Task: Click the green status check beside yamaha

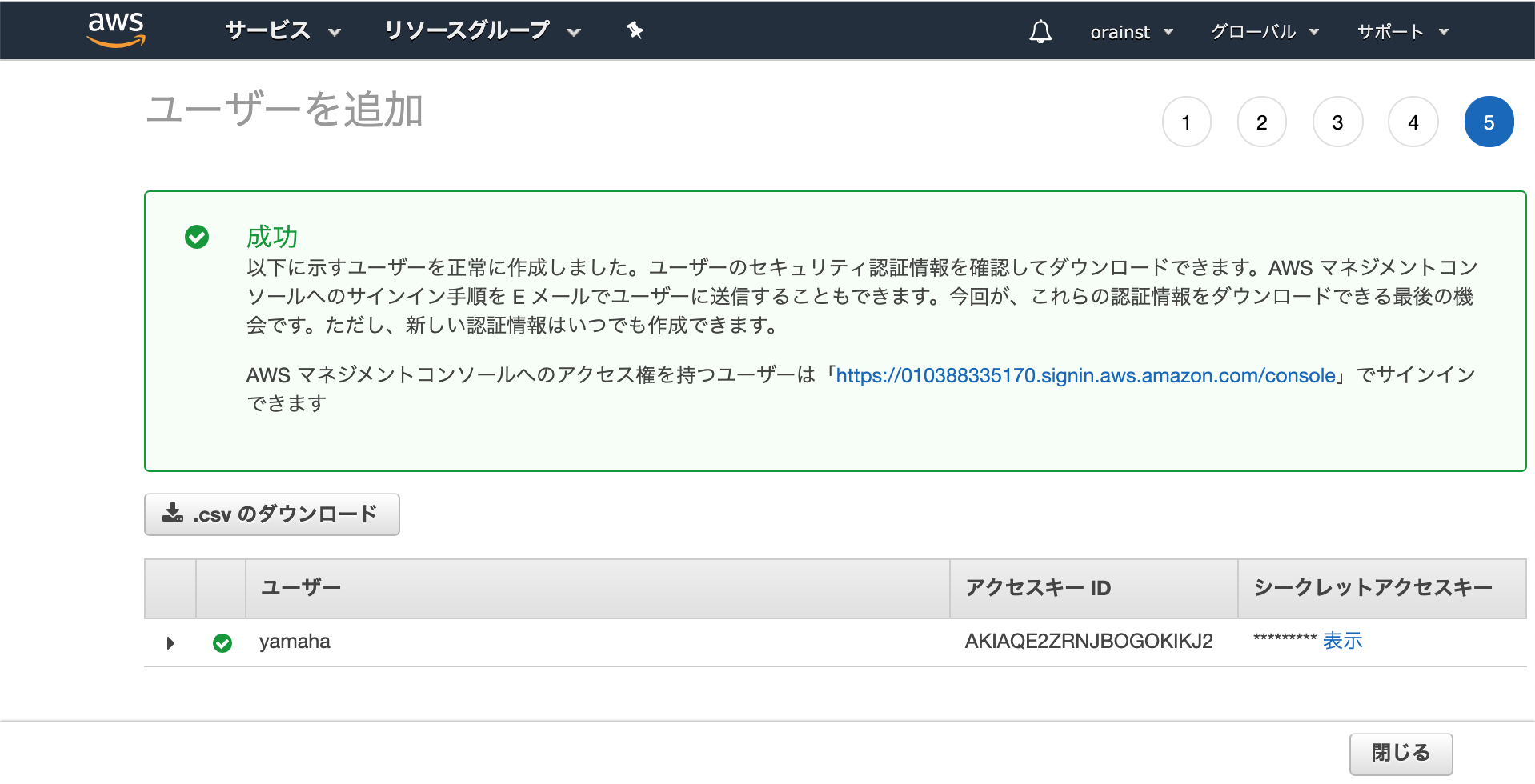Action: pos(222,642)
